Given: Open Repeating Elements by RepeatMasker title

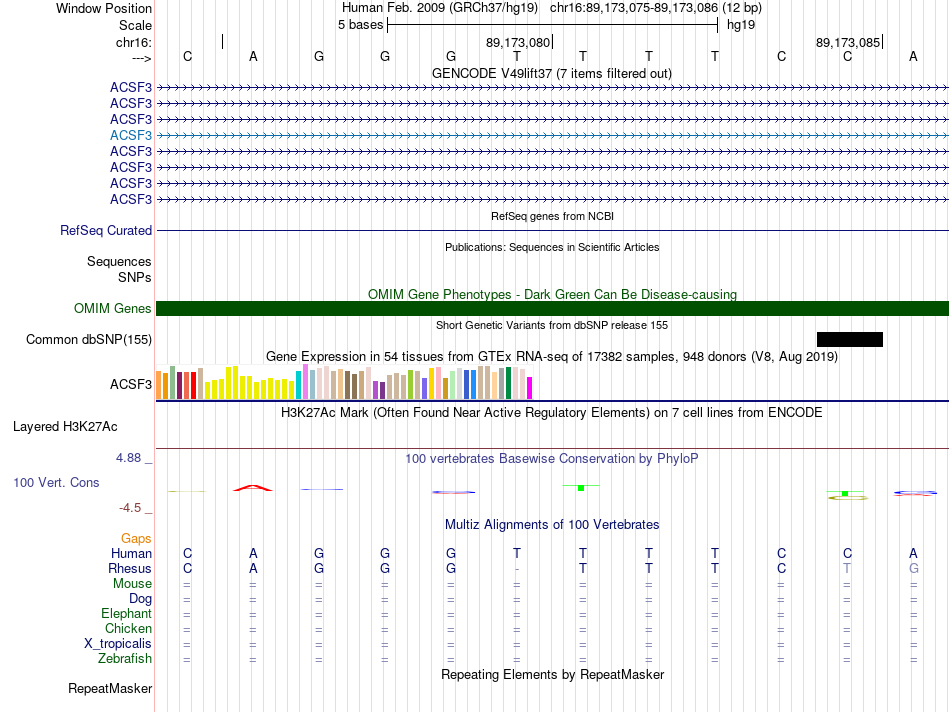Looking at the screenshot, I should tap(552, 674).
